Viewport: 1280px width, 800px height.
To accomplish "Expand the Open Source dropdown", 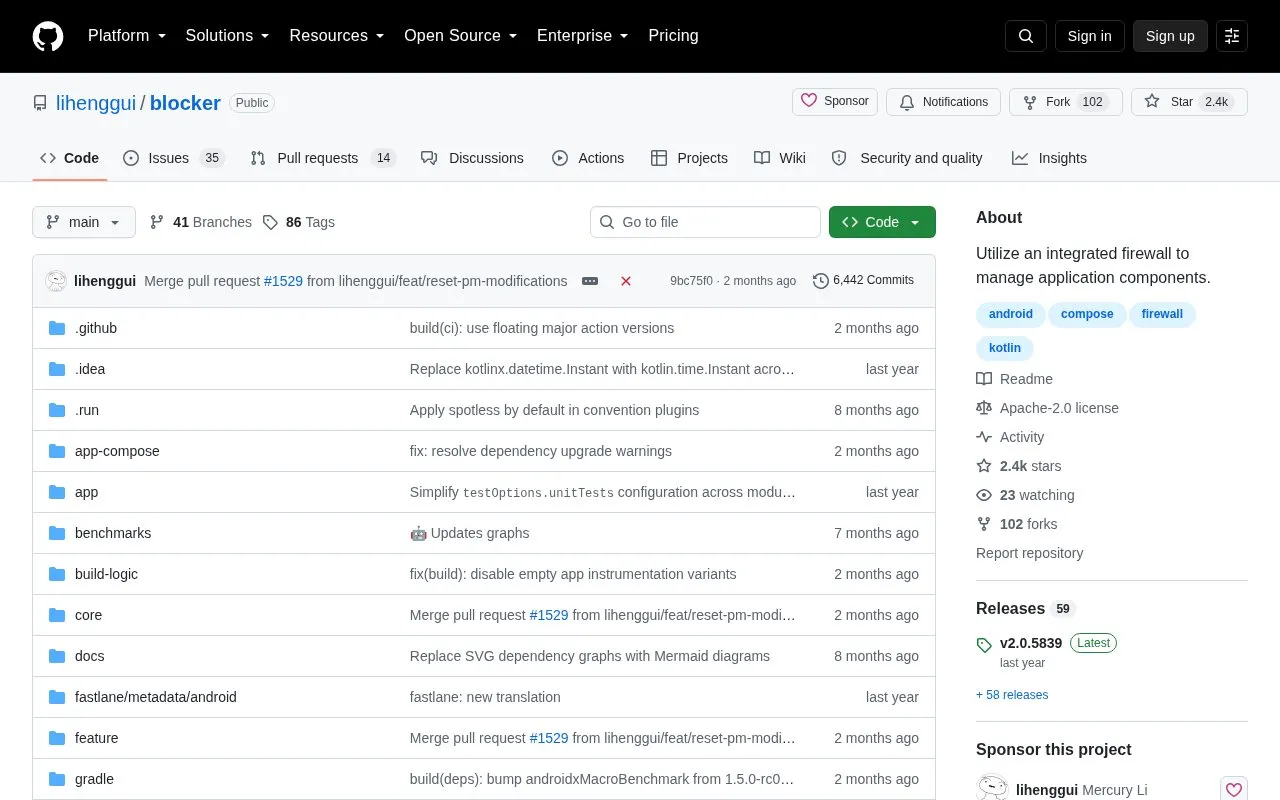I will [460, 36].
